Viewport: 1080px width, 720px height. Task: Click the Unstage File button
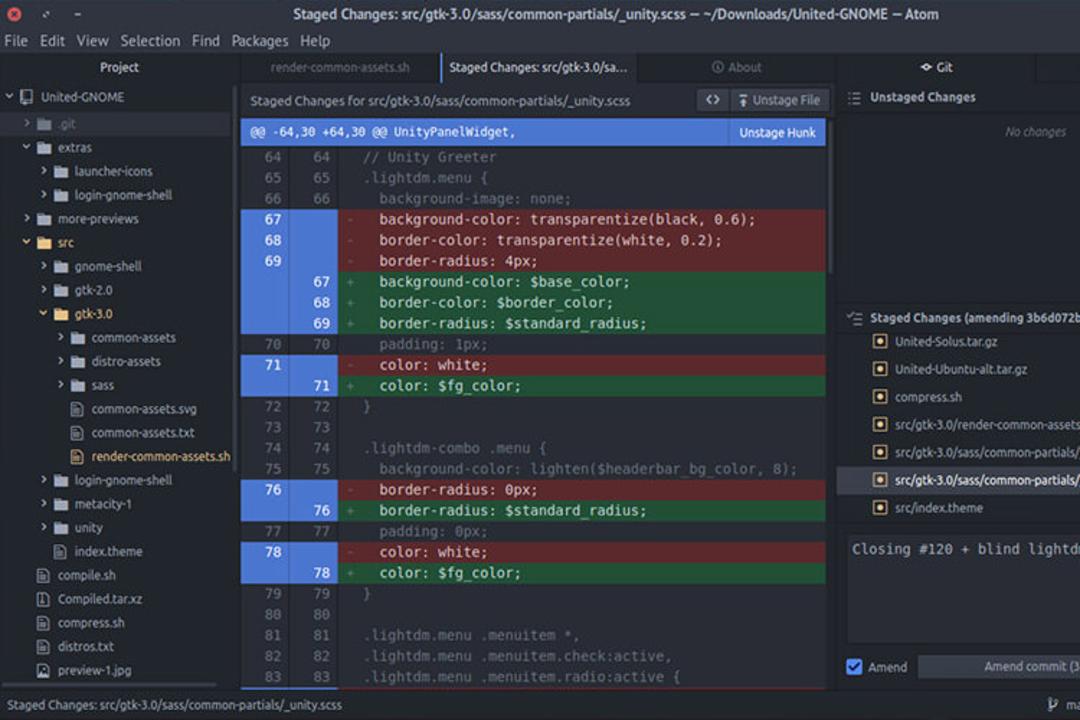click(780, 100)
